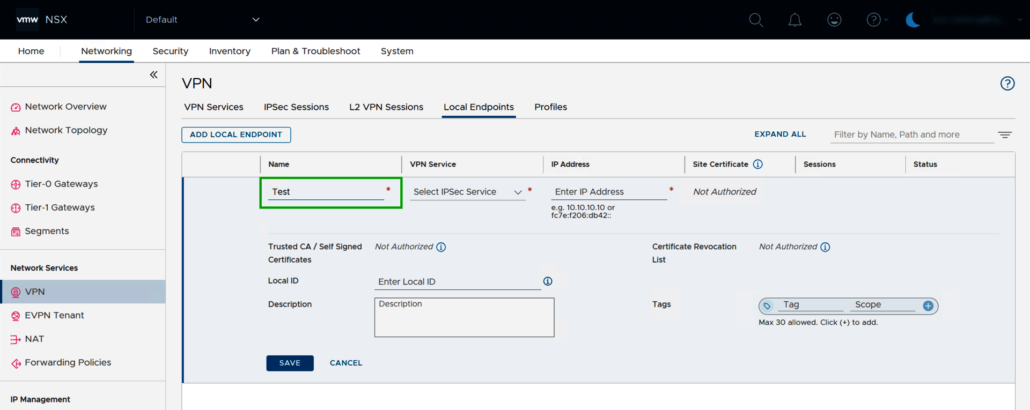
Task: Select the Local Endpoints tab
Action: [479, 106]
